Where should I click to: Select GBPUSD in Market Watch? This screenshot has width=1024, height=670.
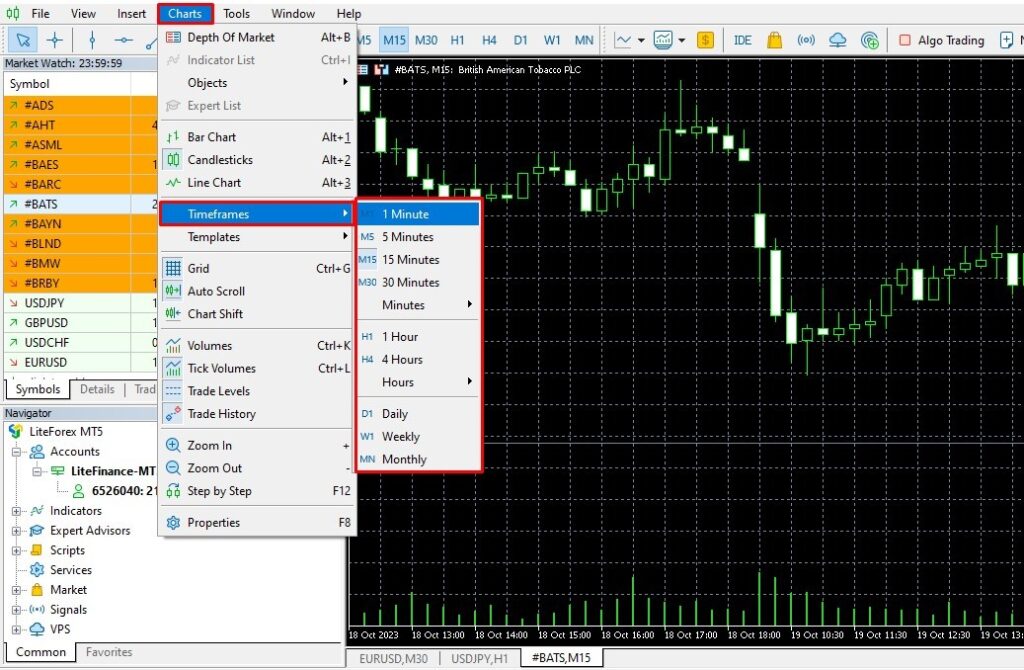[46, 323]
